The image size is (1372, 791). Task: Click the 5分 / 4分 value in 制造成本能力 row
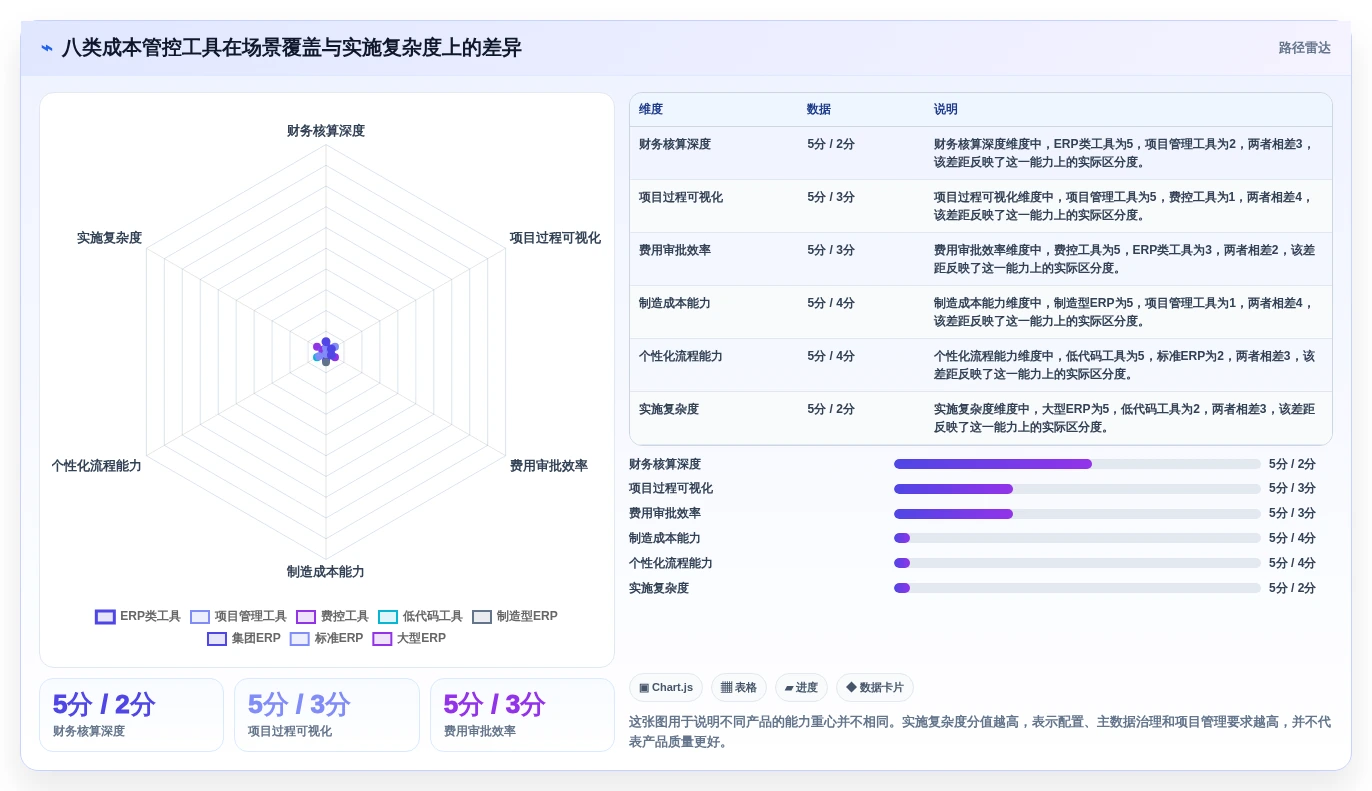tap(831, 303)
